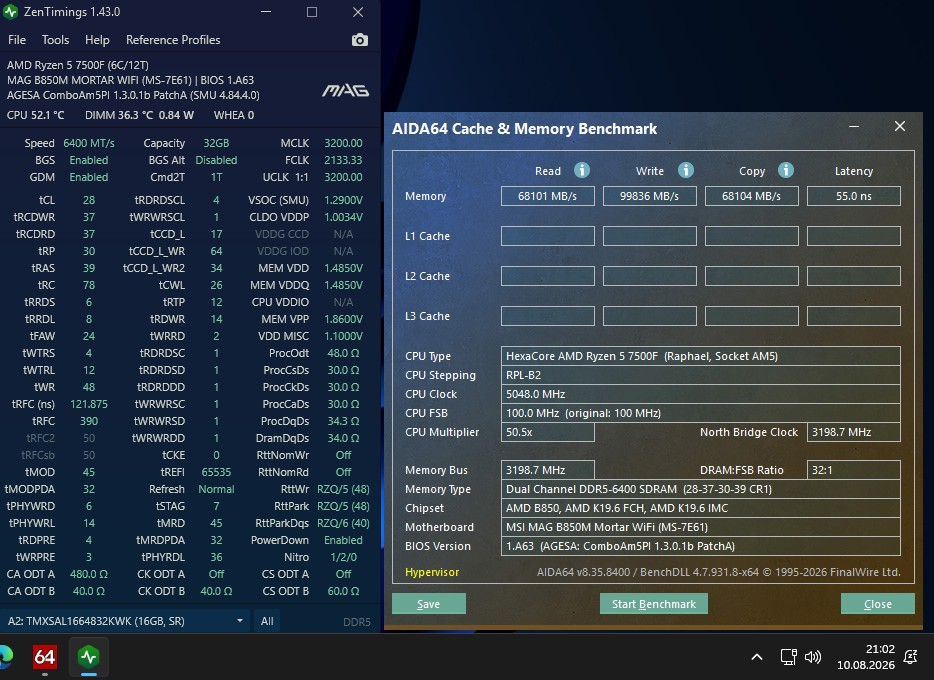
Task: Click the MAG motherboard logo
Action: [x=345, y=91]
